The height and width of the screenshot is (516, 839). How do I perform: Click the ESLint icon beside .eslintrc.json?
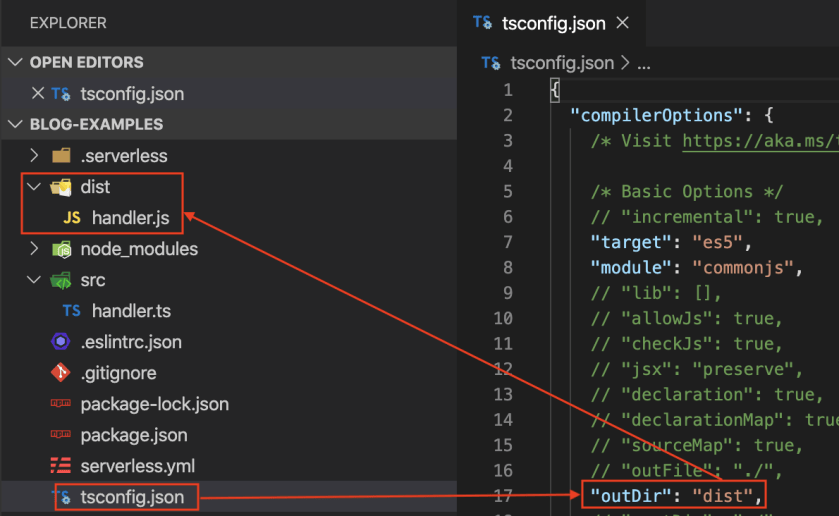coord(60,342)
